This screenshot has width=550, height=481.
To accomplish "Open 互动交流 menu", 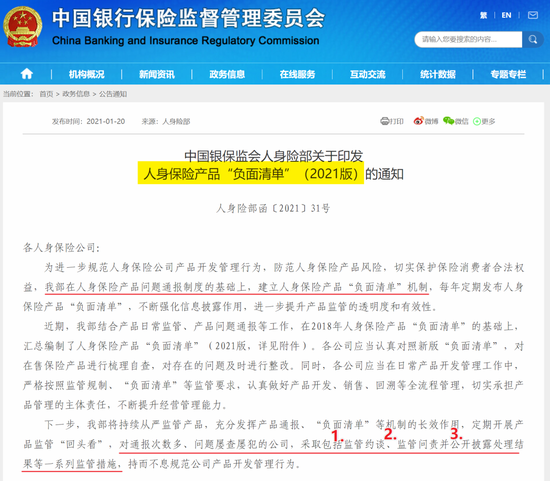I will click(368, 74).
